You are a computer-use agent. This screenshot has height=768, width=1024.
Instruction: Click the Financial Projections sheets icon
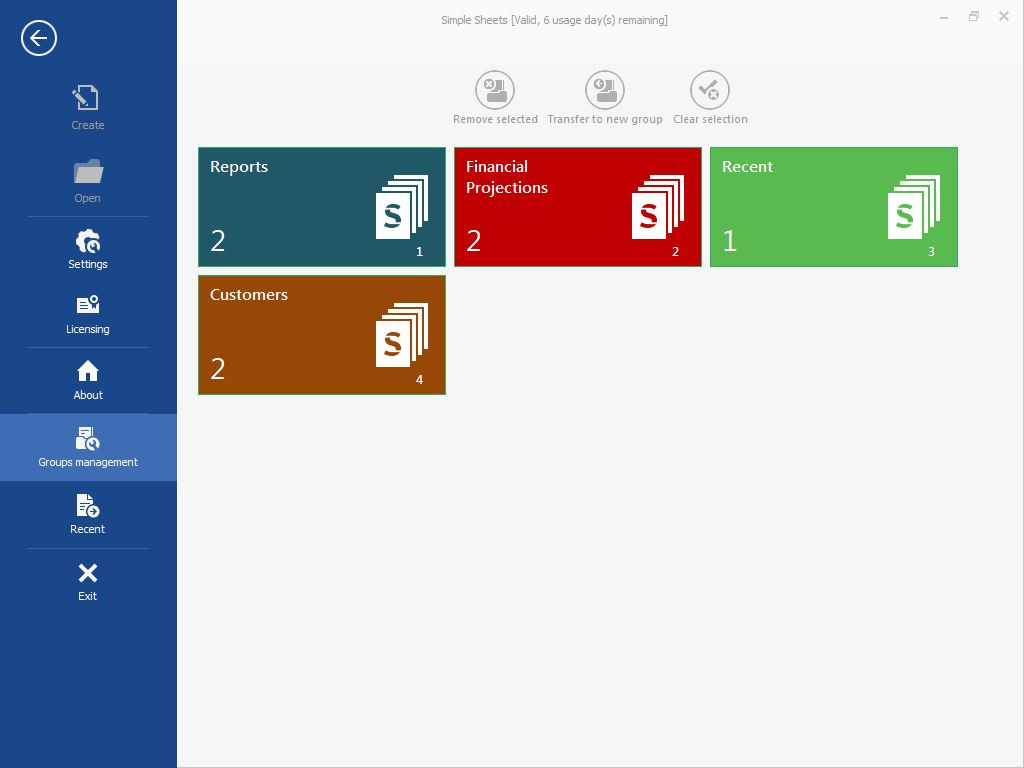[x=658, y=206]
